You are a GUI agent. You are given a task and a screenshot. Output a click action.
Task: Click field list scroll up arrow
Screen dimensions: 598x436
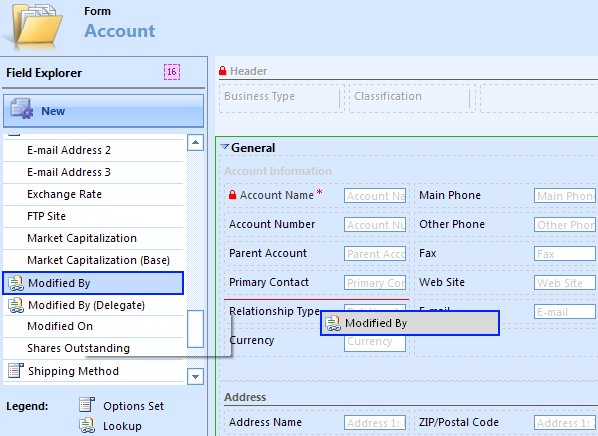195,143
